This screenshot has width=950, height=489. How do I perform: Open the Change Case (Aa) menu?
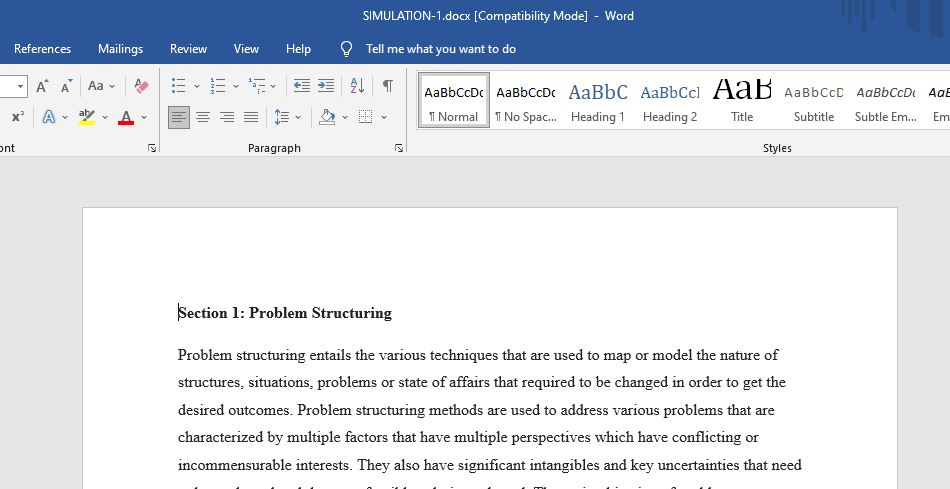point(96,86)
